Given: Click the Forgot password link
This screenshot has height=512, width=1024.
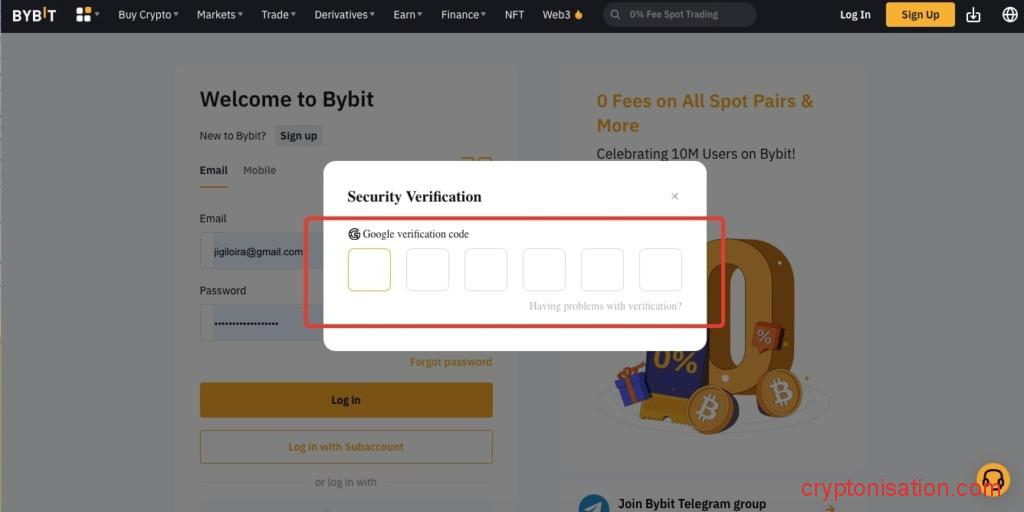Looking at the screenshot, I should coord(450,362).
